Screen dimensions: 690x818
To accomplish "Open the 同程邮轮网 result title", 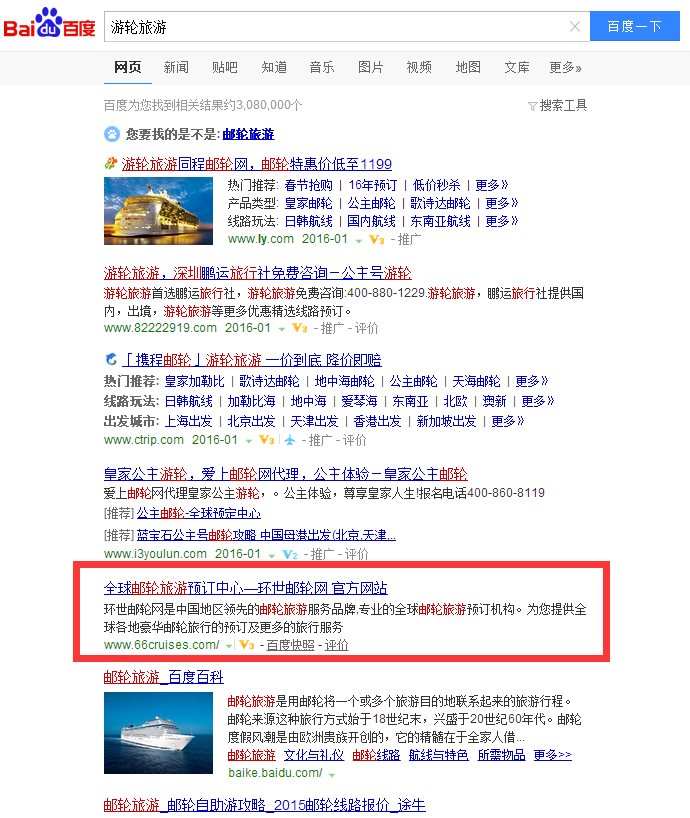I will pyautogui.click(x=257, y=164).
